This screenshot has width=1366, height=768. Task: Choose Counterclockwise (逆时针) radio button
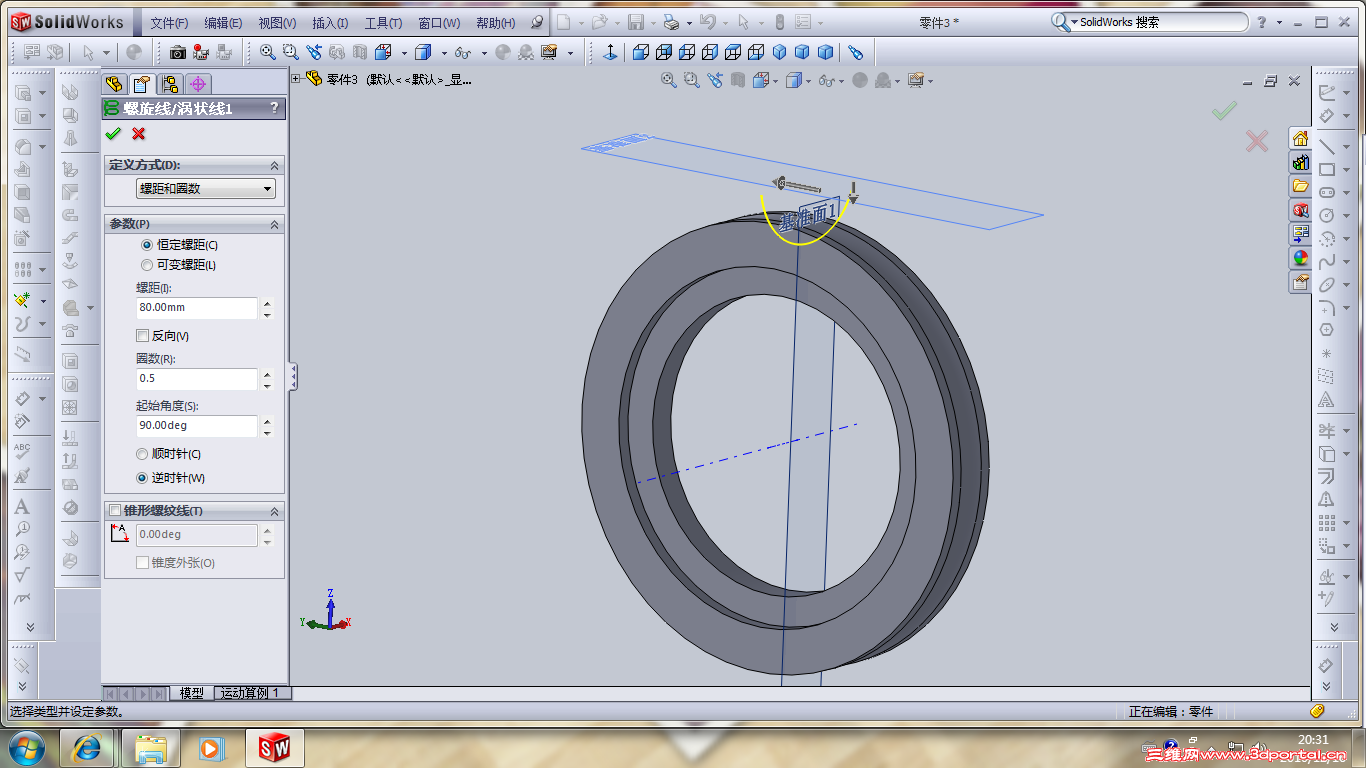coord(142,478)
